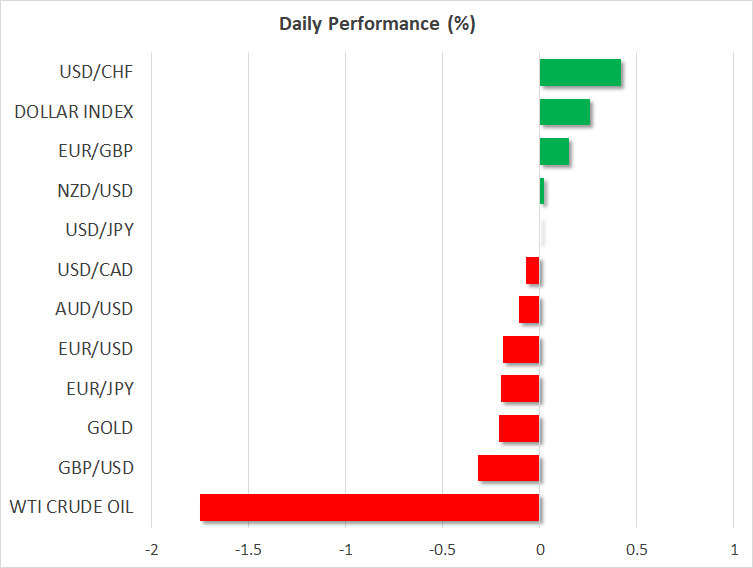Select the red GBP/USD bar
This screenshot has height=568, width=753.
pyautogui.click(x=509, y=468)
